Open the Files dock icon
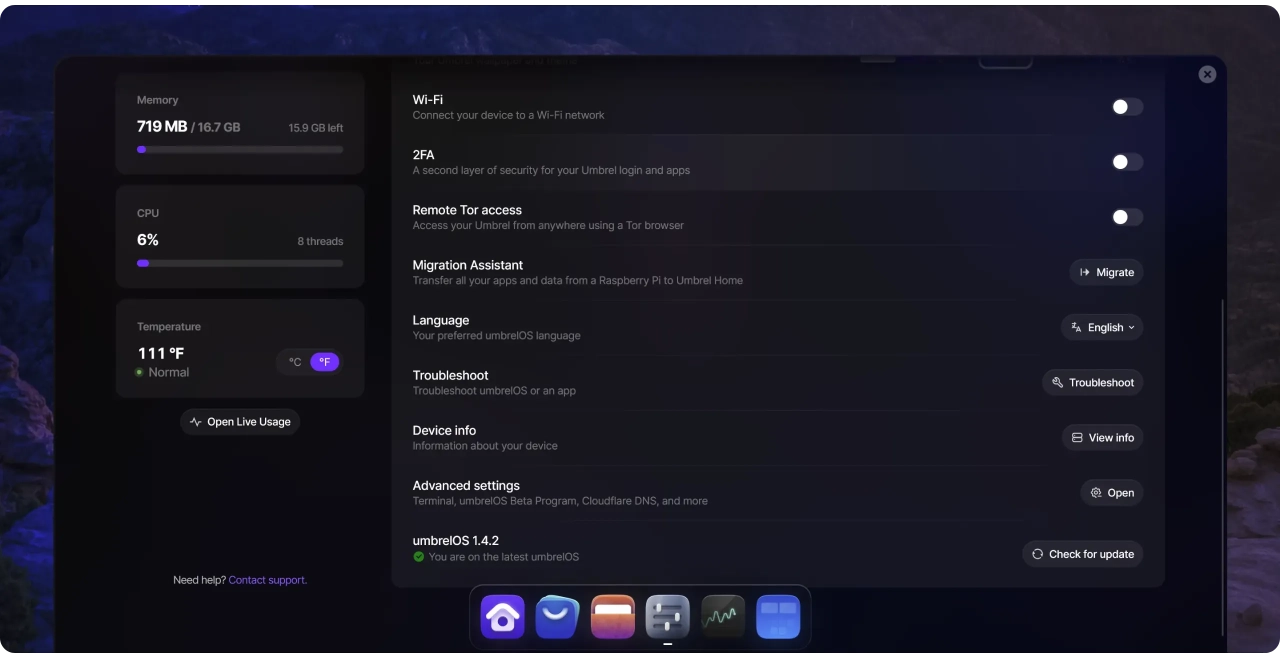Viewport: 1280px width, 658px height. pos(612,617)
